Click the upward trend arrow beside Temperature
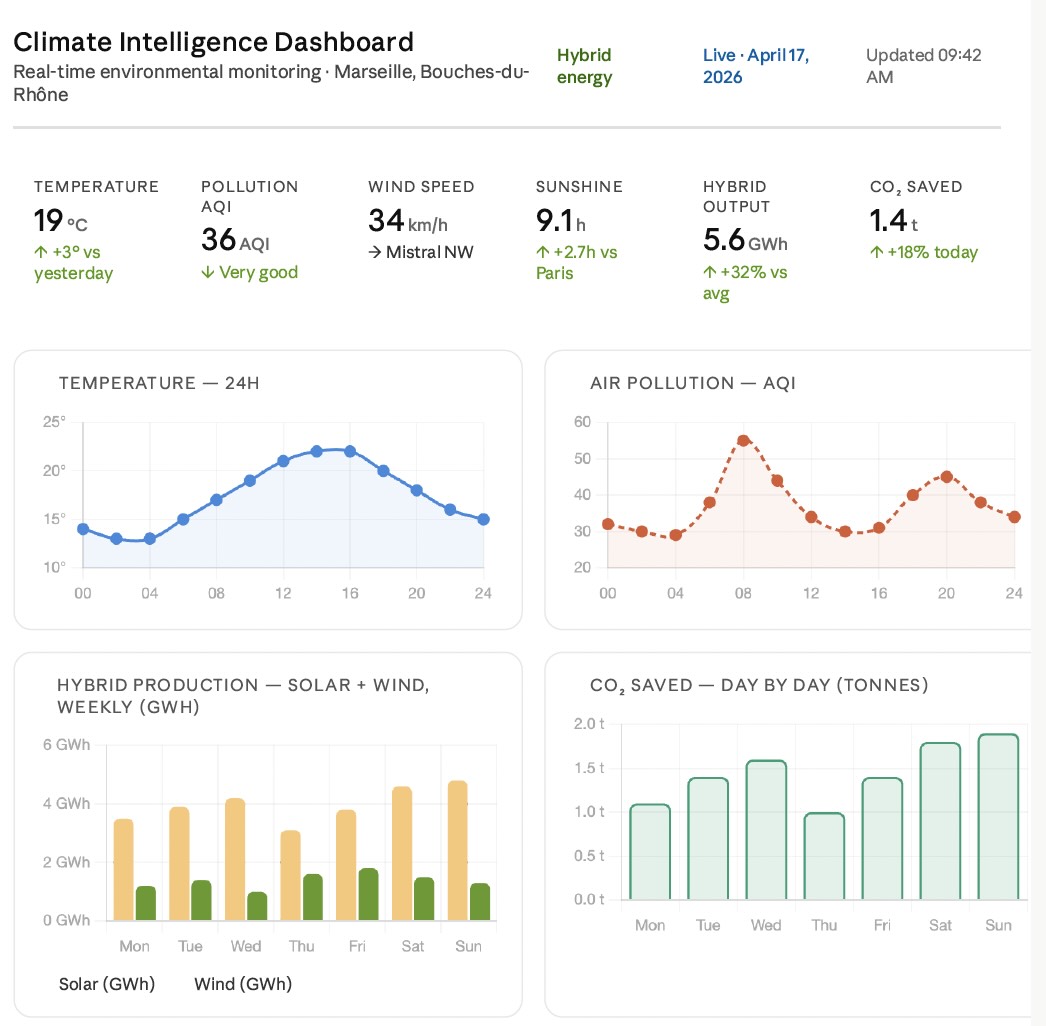Image resolution: width=1046 pixels, height=1026 pixels. 39,253
